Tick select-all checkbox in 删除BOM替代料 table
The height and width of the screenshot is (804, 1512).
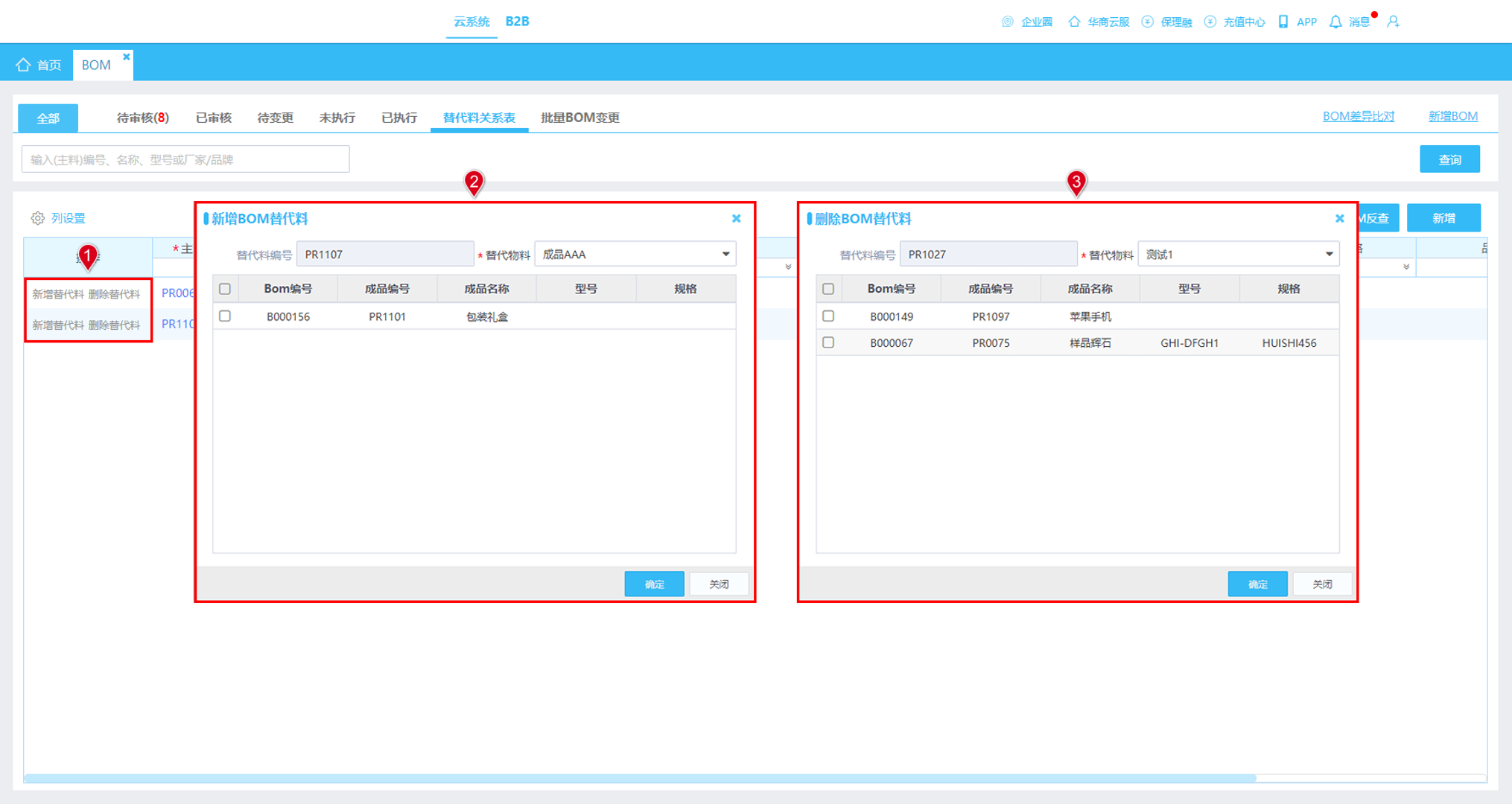point(828,289)
